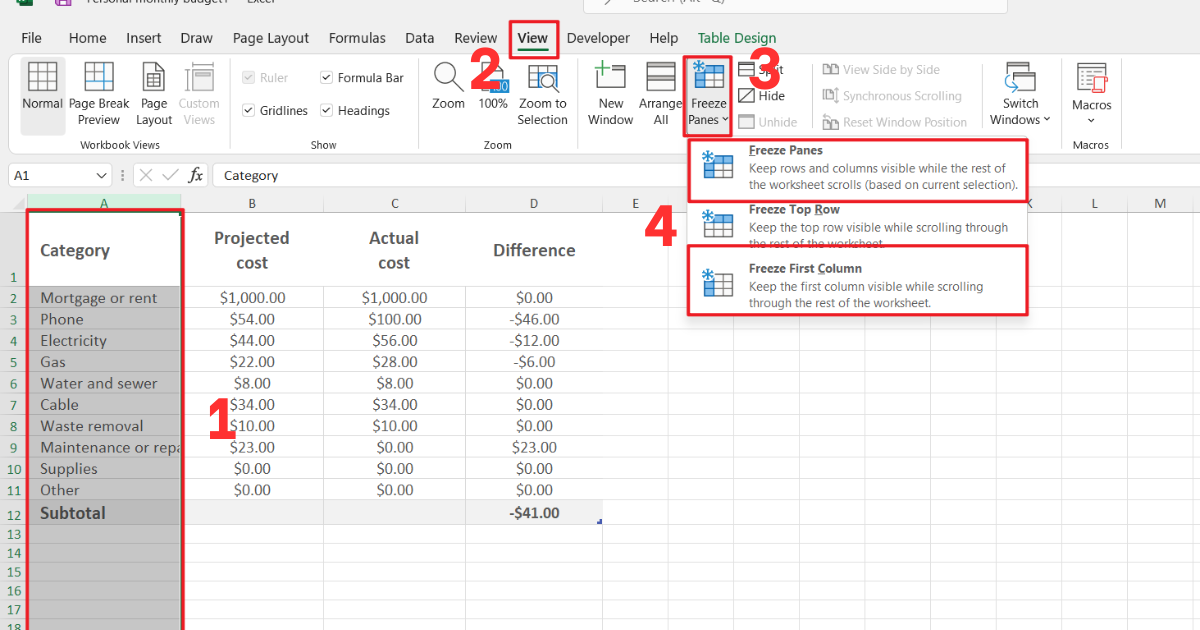Open the Formulas tab
The width and height of the screenshot is (1200, 630).
point(357,38)
